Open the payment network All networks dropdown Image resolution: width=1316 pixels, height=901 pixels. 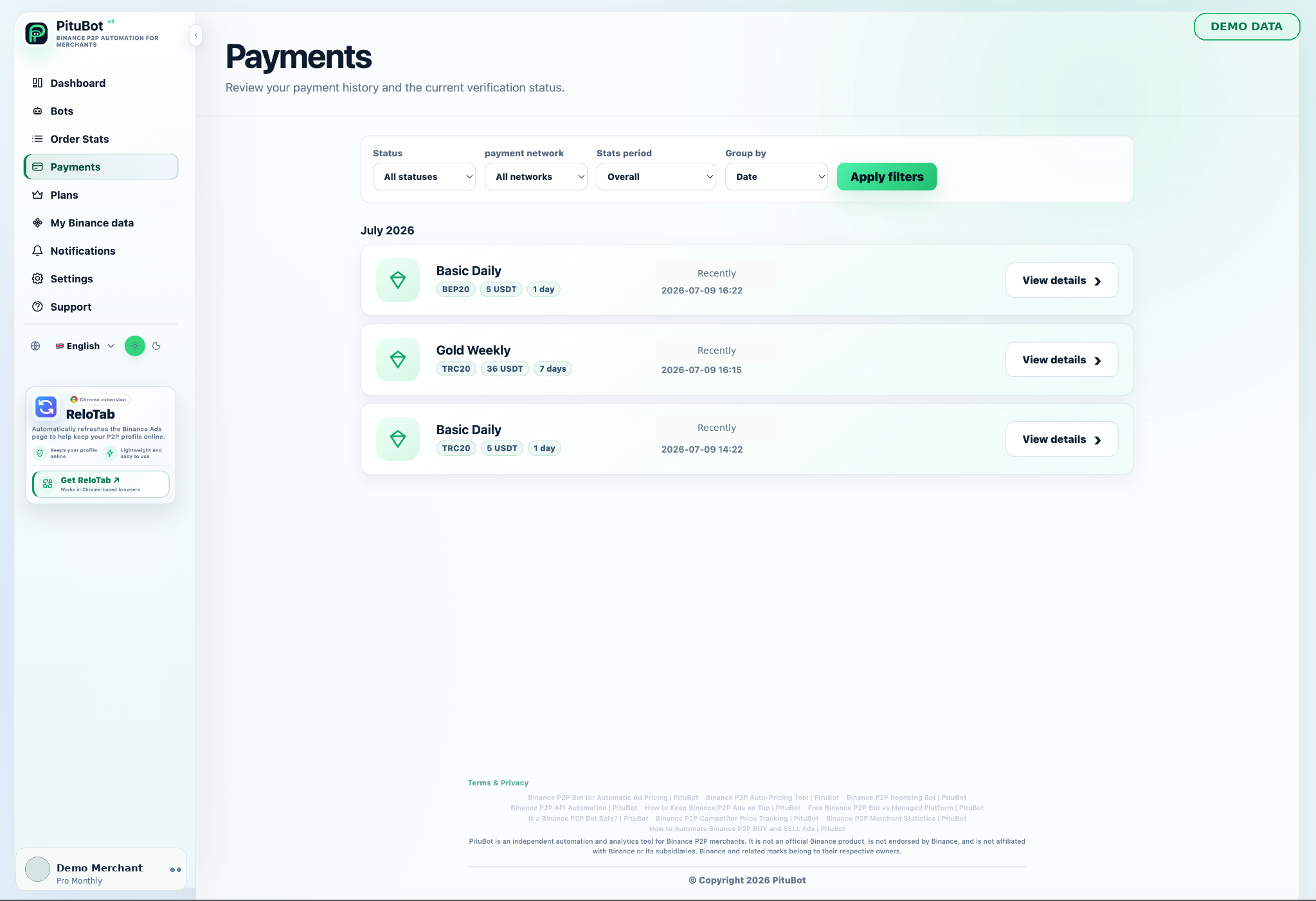tap(536, 177)
